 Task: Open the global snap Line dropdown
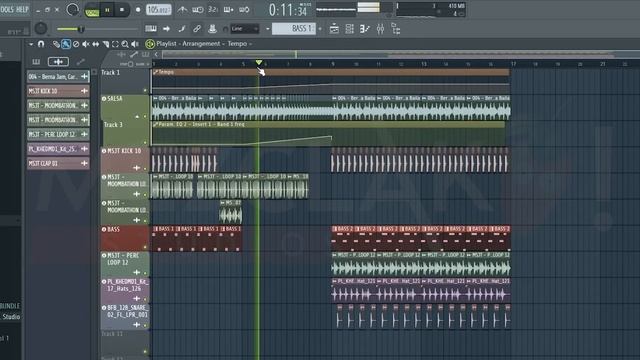coord(244,29)
